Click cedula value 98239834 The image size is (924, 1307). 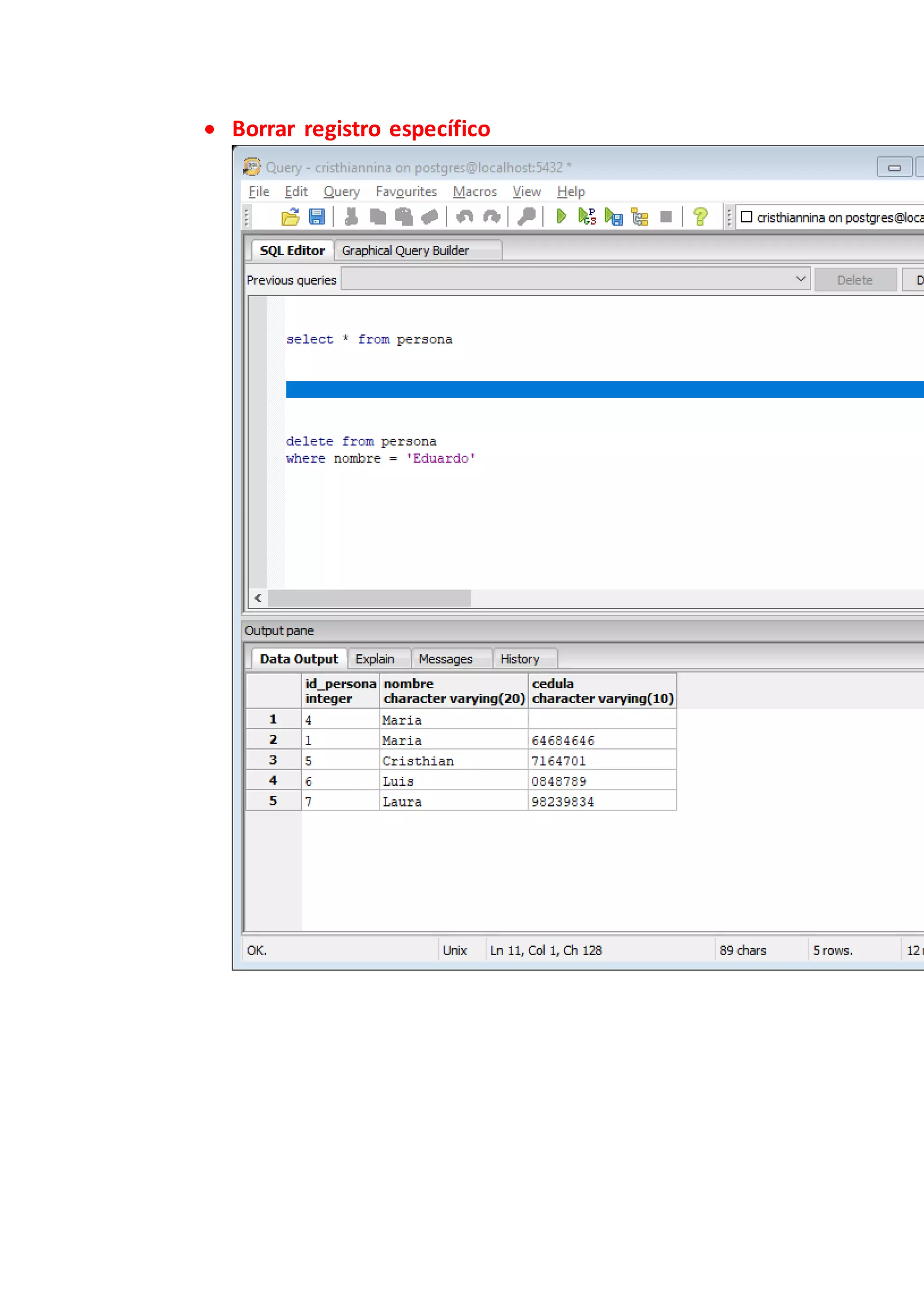tap(602, 802)
